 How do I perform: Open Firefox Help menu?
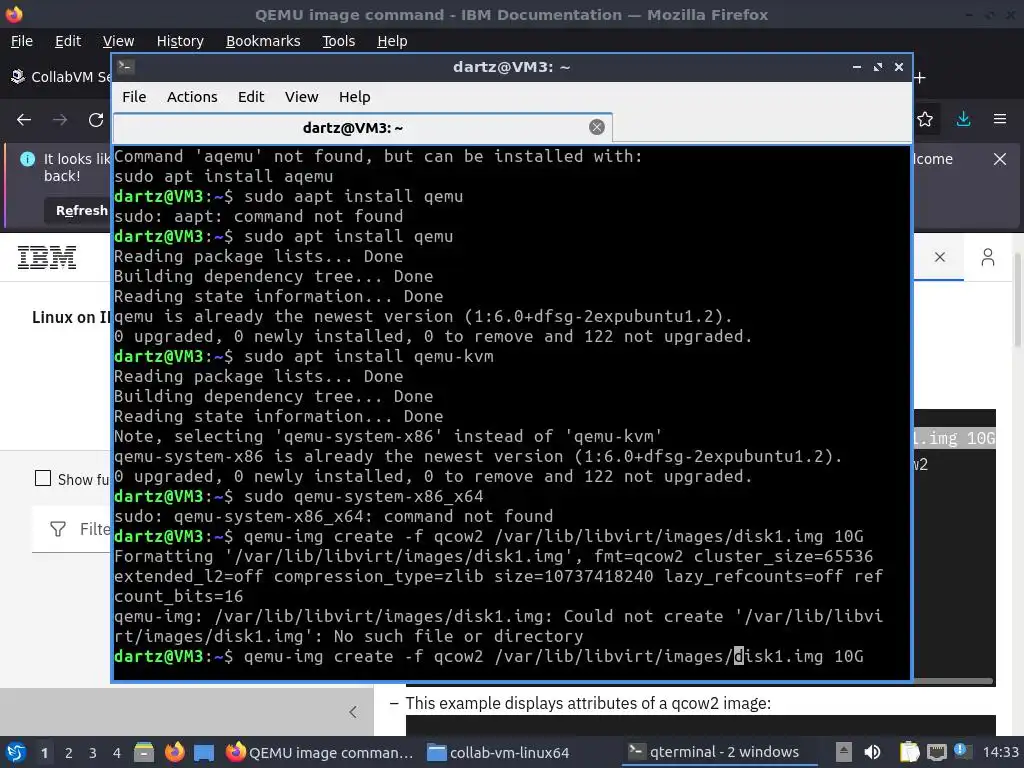[392, 41]
